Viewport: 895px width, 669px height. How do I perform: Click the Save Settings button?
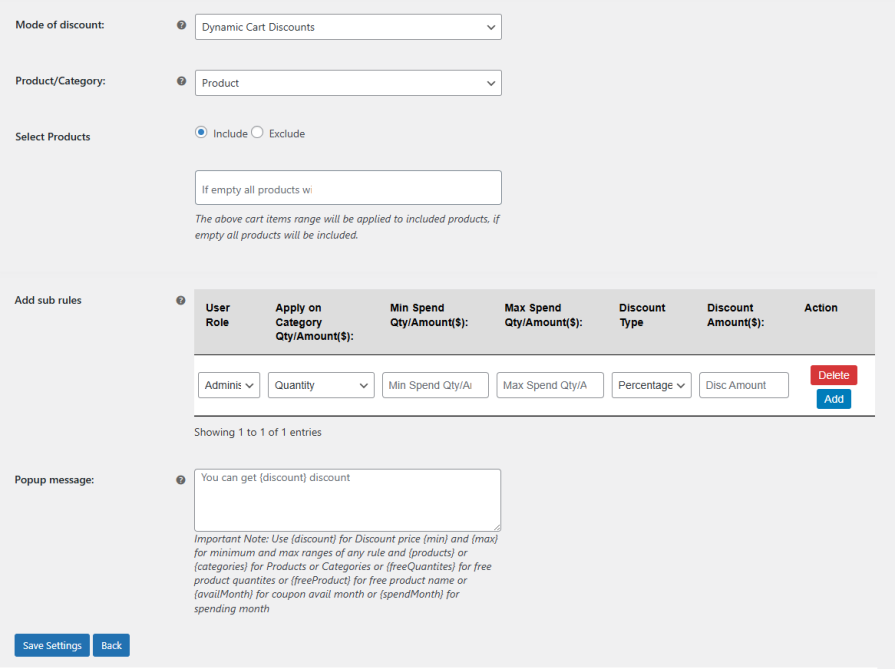tap(51, 645)
